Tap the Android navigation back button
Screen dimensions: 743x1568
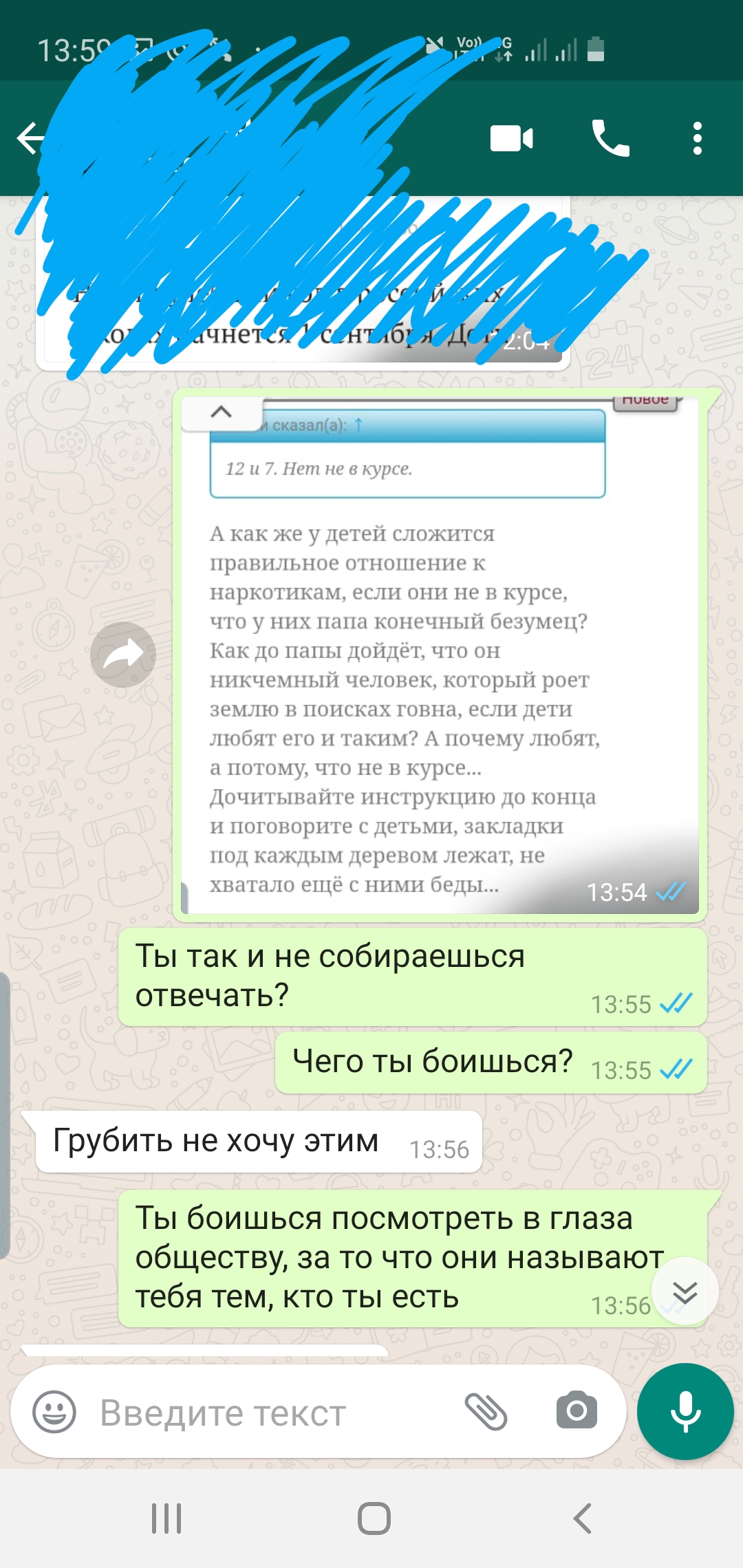point(582,1518)
